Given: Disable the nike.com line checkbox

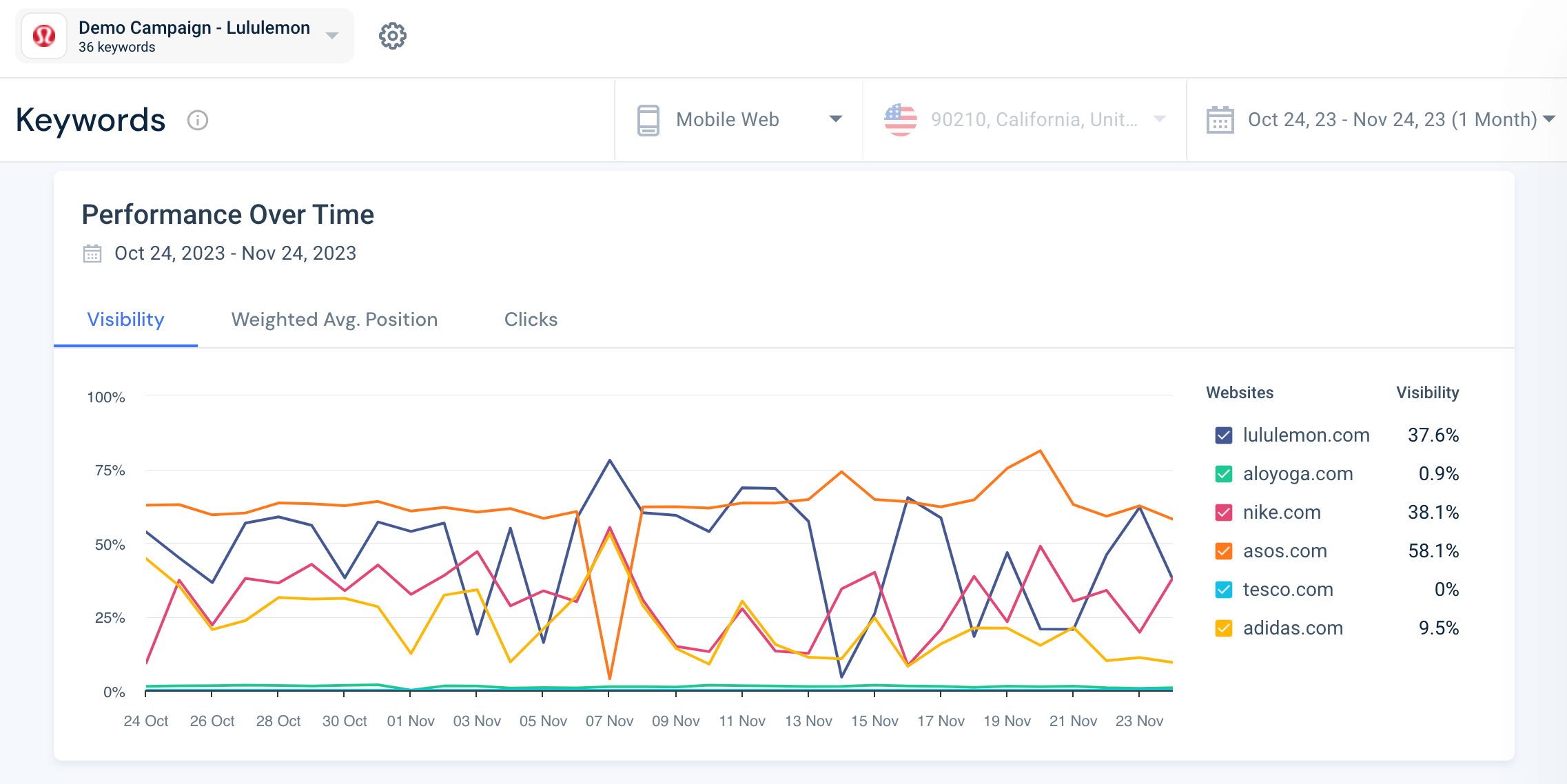Looking at the screenshot, I should click(1223, 513).
